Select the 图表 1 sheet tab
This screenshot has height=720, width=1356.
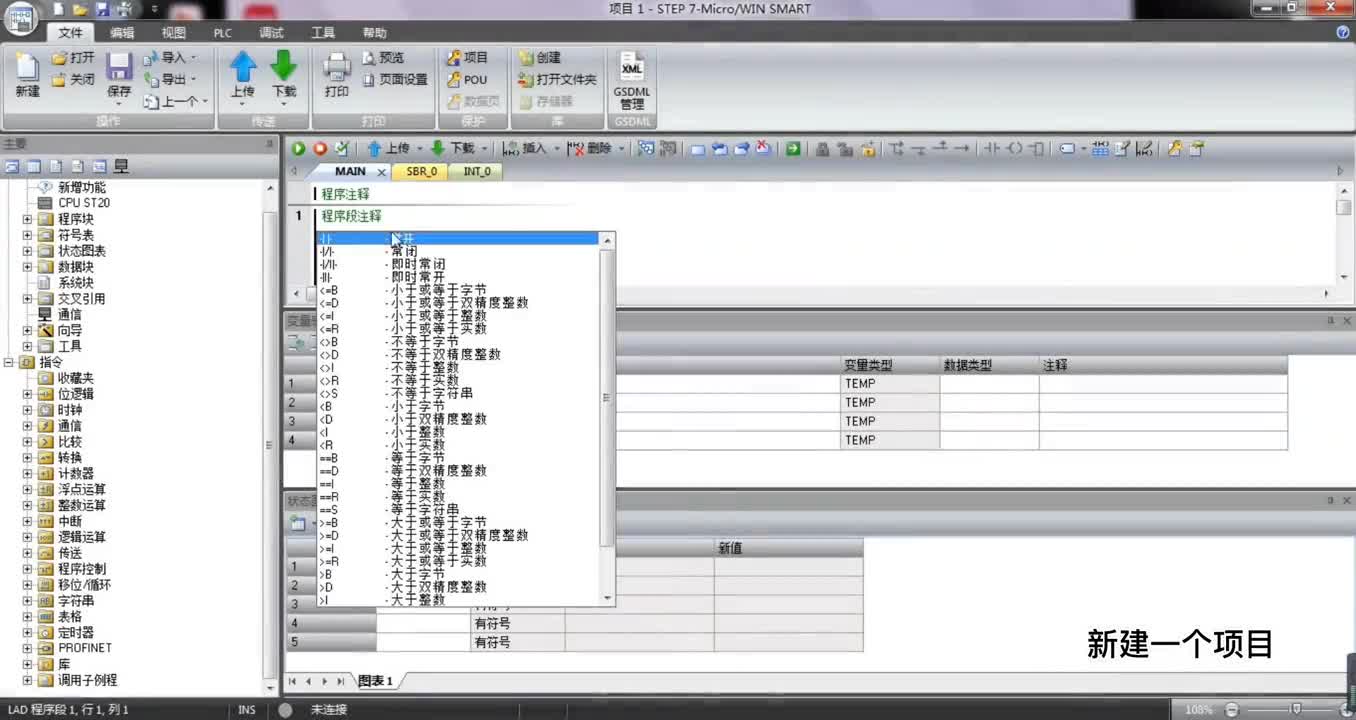[376, 681]
